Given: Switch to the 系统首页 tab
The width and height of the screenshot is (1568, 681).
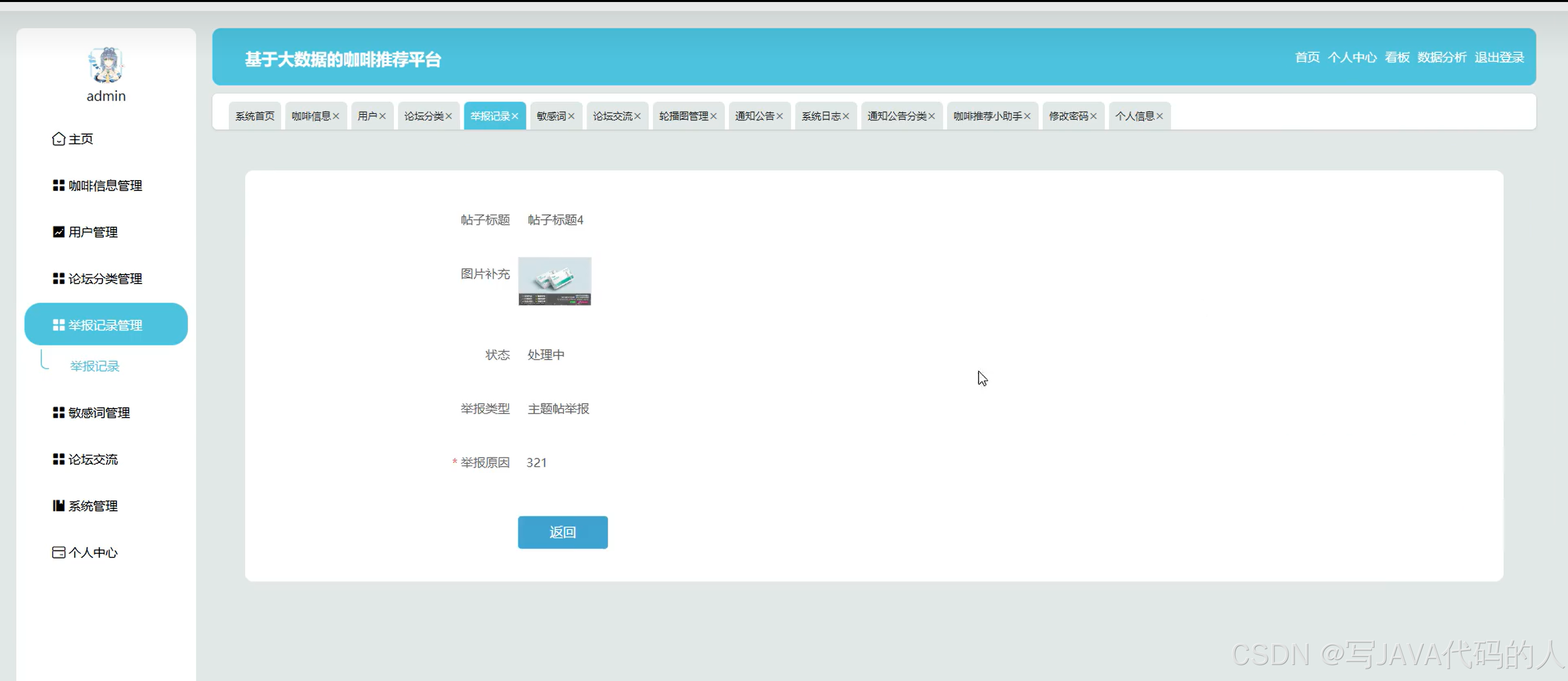Looking at the screenshot, I should 254,116.
